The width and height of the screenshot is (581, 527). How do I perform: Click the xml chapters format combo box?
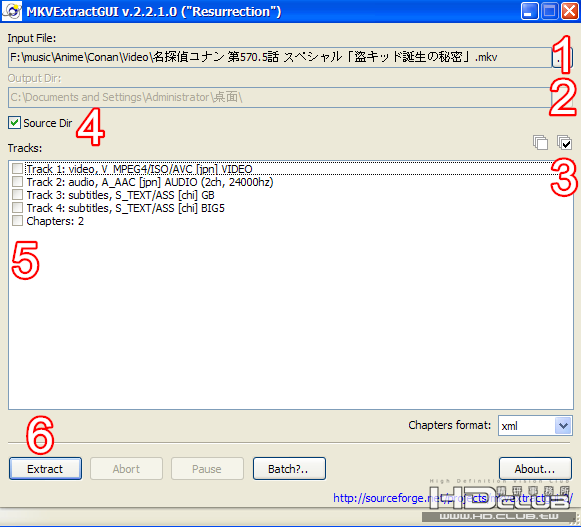[535, 425]
